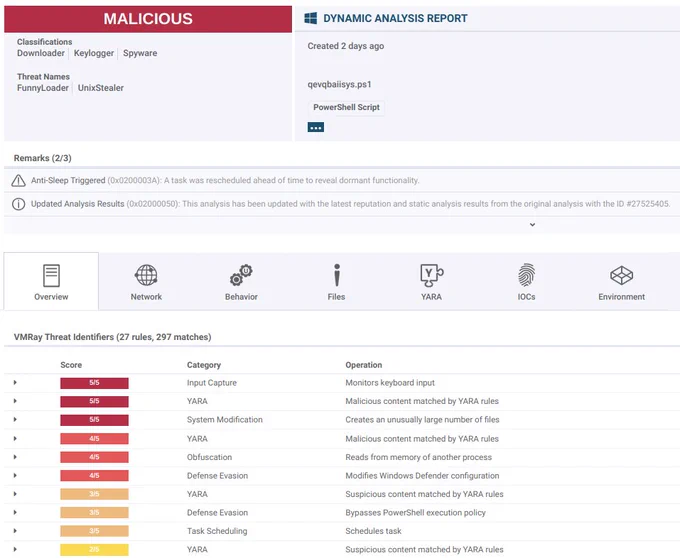Click the 3/5 score bar for Task Scheduling

pyautogui.click(x=94, y=531)
